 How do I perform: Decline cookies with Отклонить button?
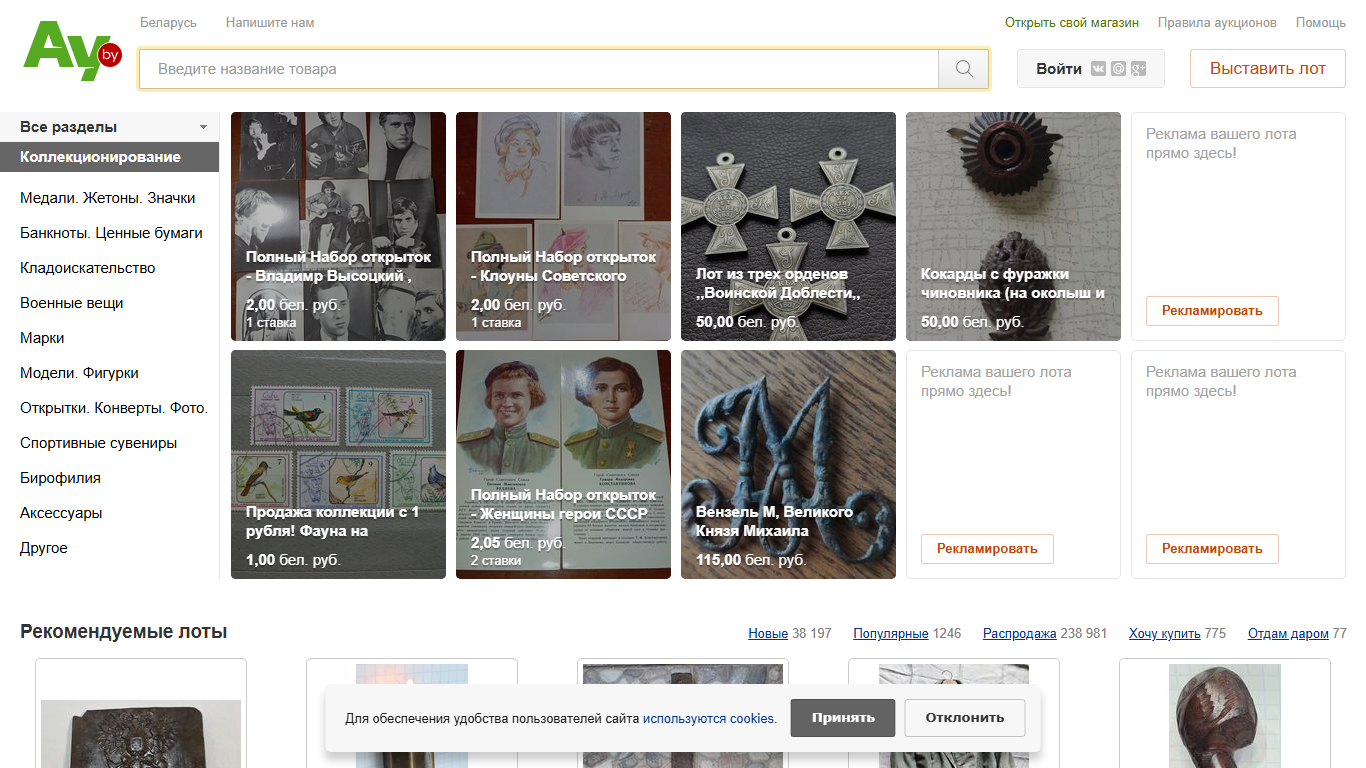point(965,718)
